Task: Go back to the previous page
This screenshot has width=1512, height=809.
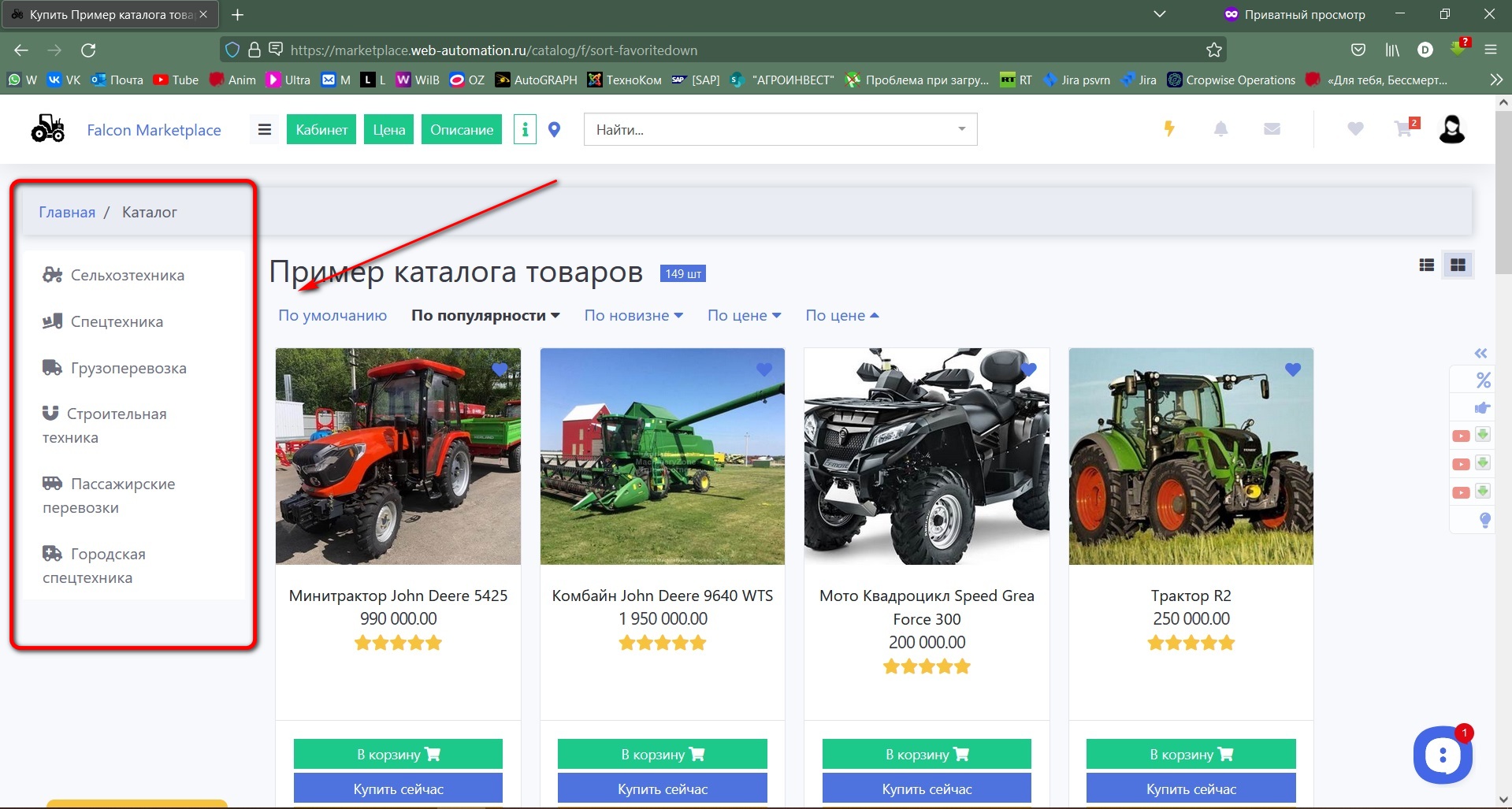Action: point(21,50)
